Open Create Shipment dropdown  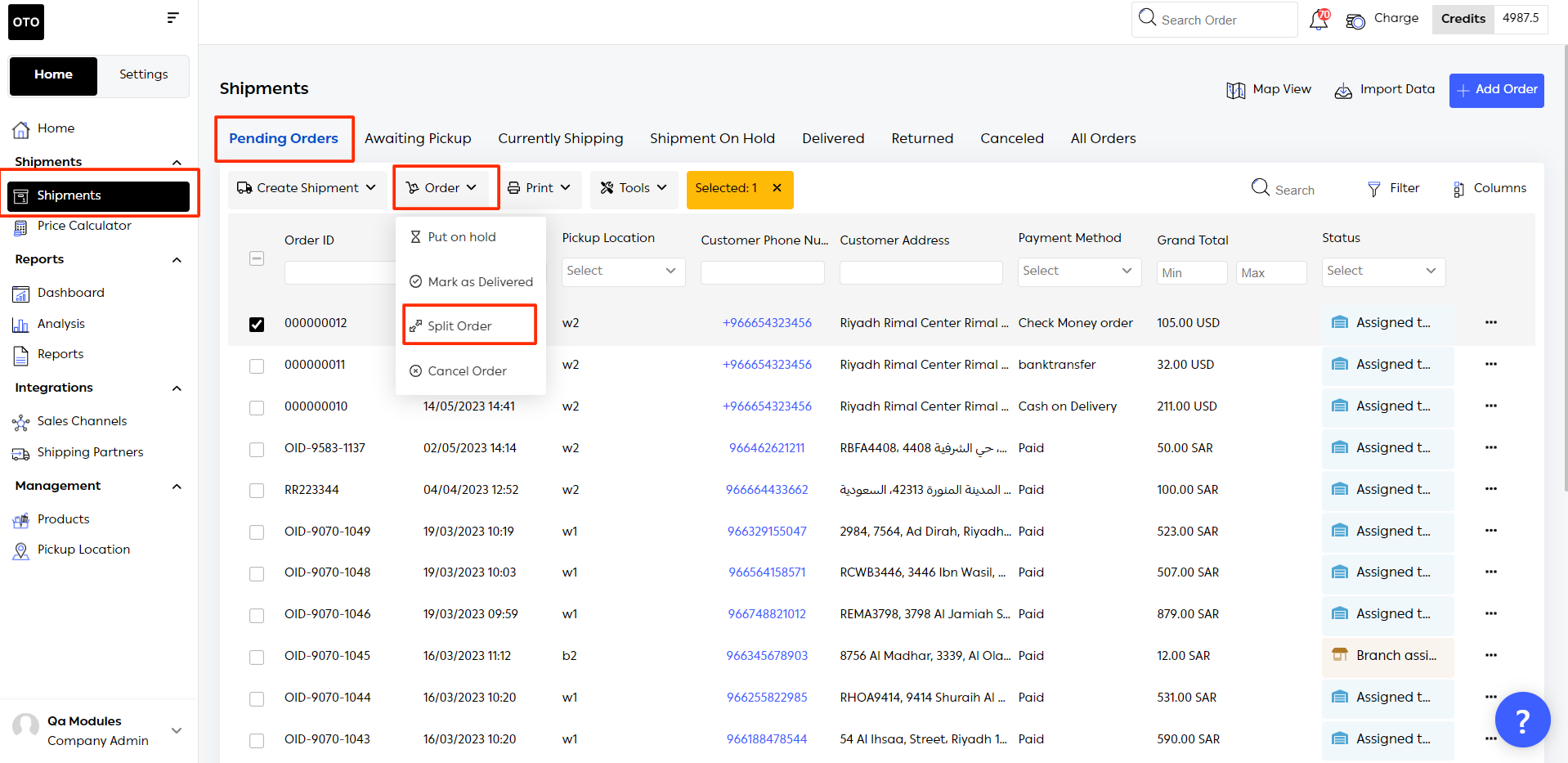click(x=307, y=188)
